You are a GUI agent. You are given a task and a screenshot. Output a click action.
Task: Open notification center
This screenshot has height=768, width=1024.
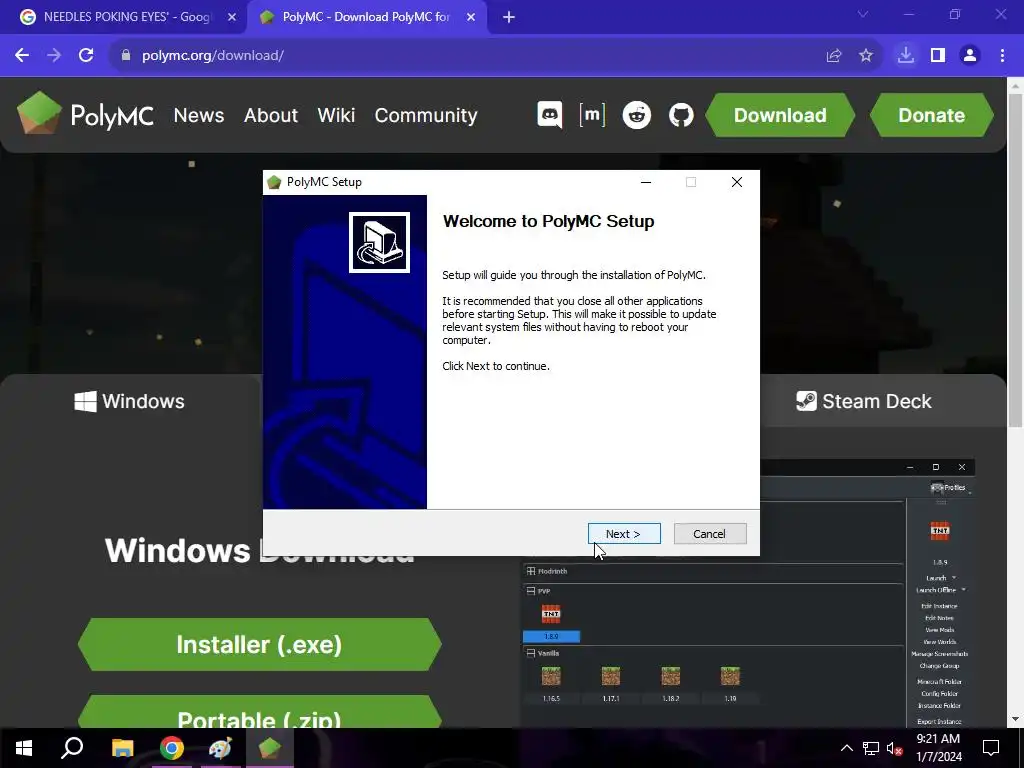pyautogui.click(x=991, y=748)
